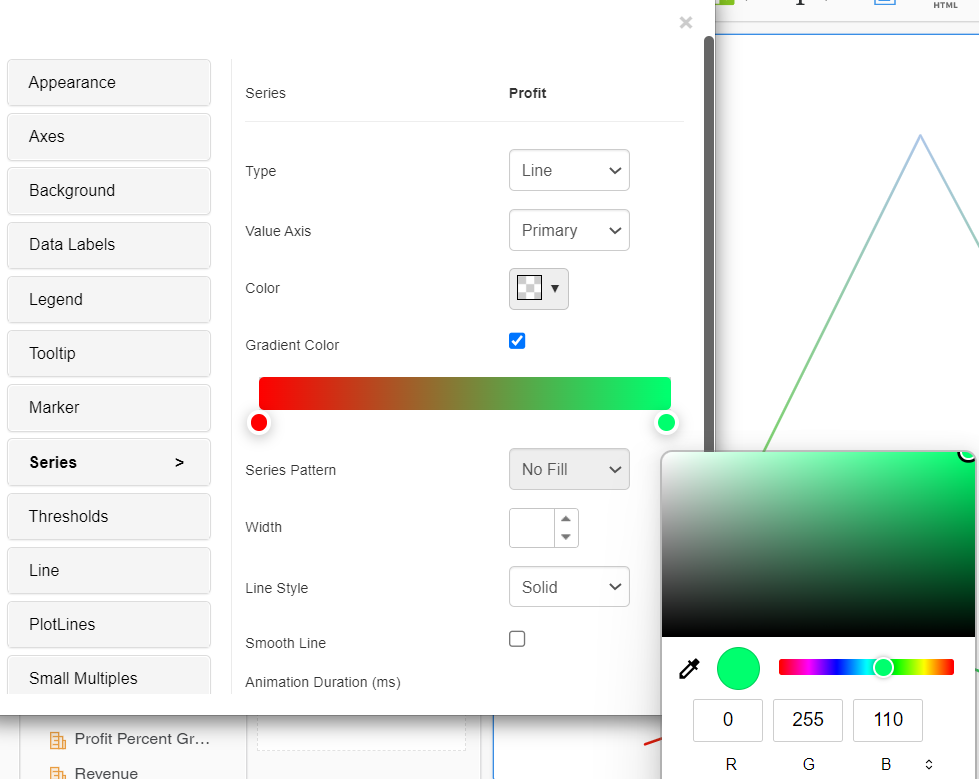
Task: Click the green current color circle
Action: click(x=738, y=668)
